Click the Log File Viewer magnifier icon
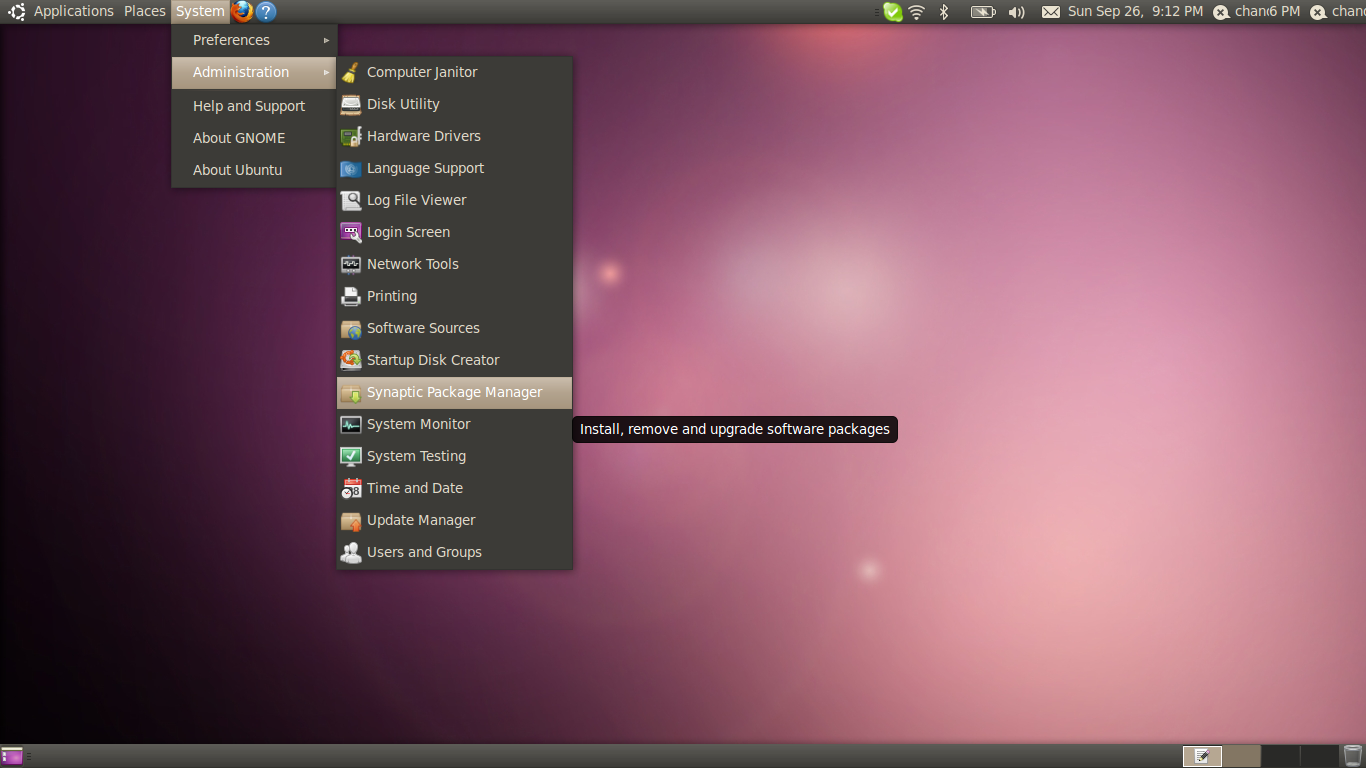This screenshot has width=1366, height=768. [350, 200]
